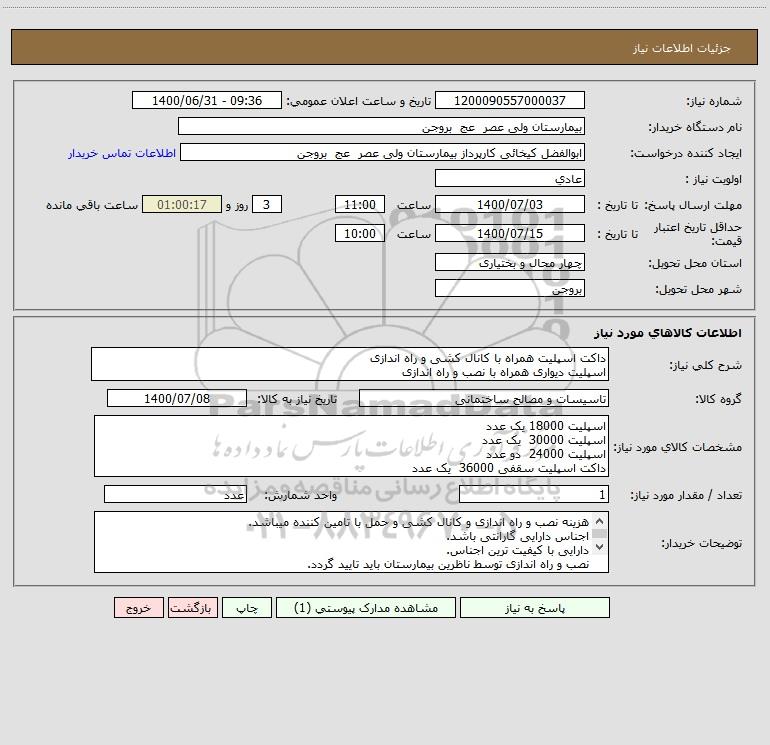
Task: Click label ایجاد کننده درخواست
Action: 686,153
